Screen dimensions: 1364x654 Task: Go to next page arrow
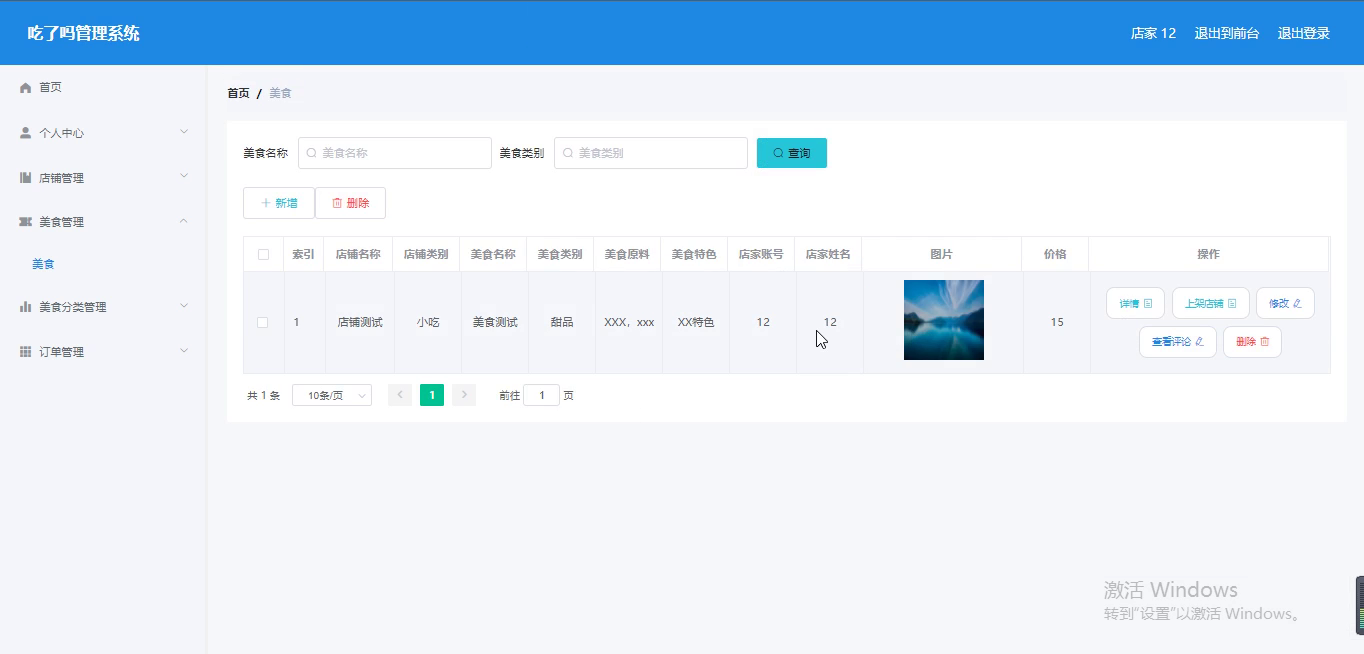[464, 395]
